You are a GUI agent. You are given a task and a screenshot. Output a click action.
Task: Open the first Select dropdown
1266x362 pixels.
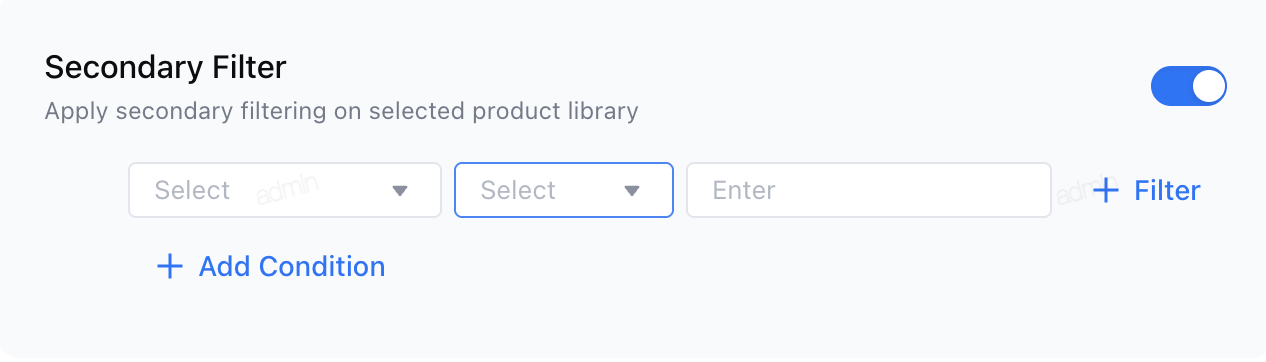tap(285, 190)
